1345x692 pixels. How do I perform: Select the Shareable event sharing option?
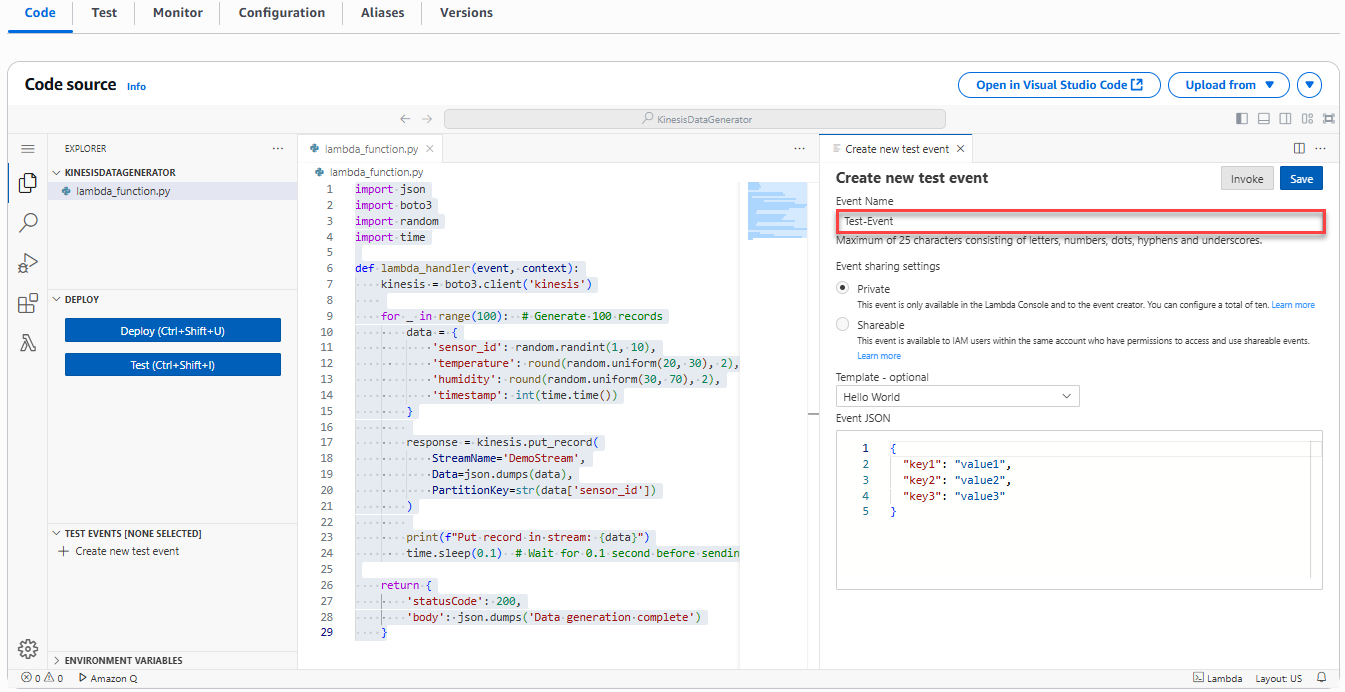point(843,325)
